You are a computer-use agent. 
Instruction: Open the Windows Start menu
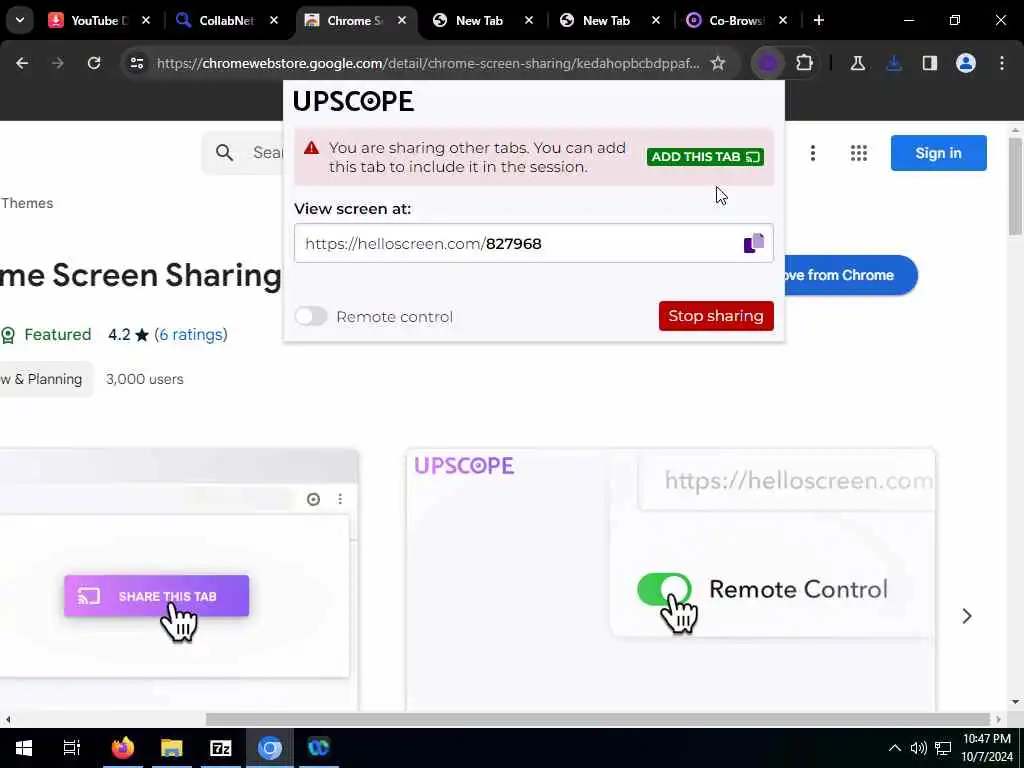tap(24, 748)
